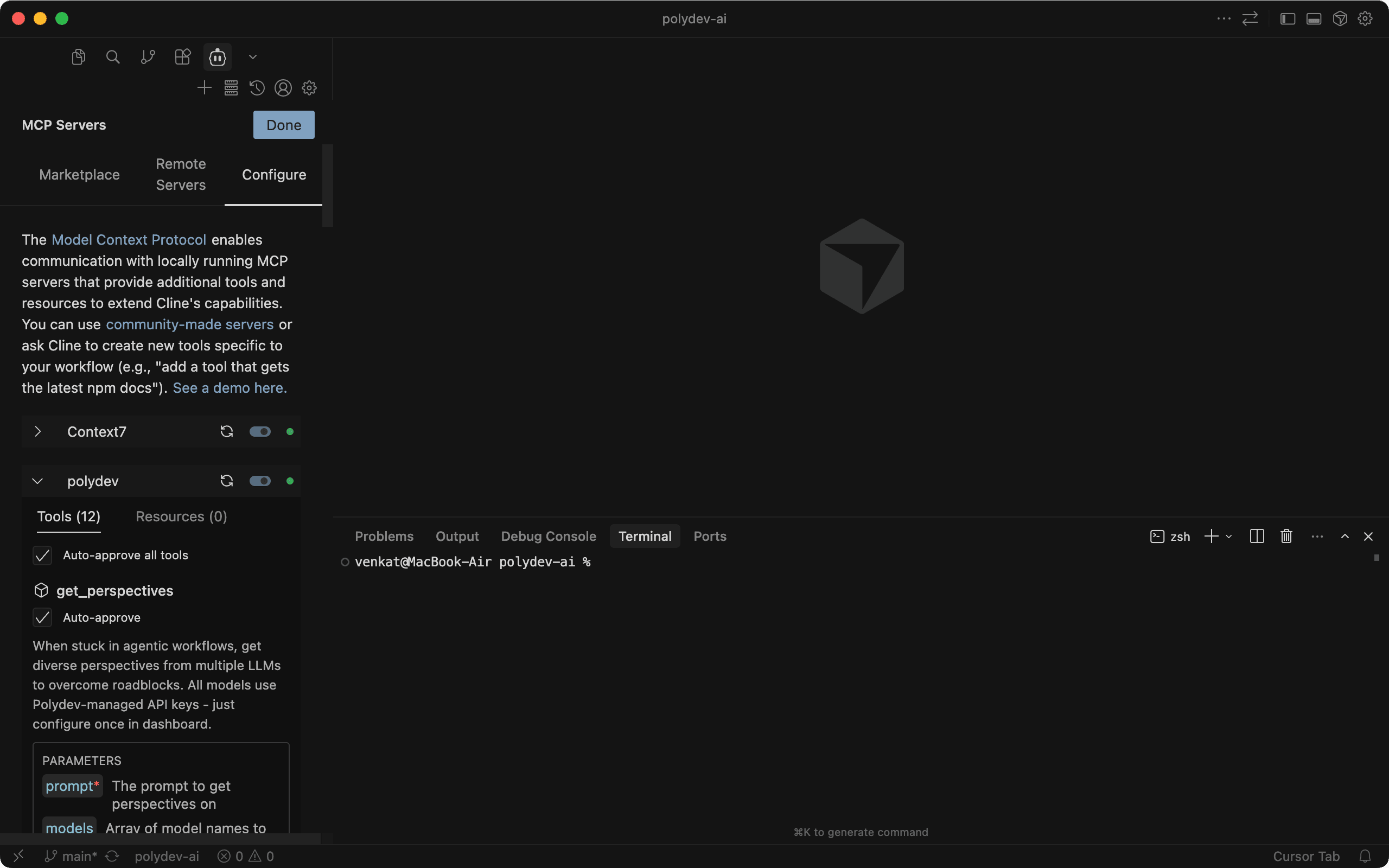The height and width of the screenshot is (868, 1389).
Task: Open the Resources (0) tab
Action: (181, 516)
